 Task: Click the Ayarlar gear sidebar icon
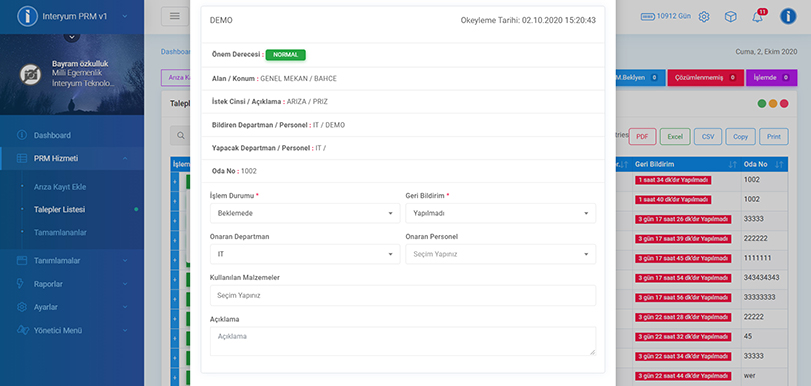pyautogui.click(x=22, y=307)
